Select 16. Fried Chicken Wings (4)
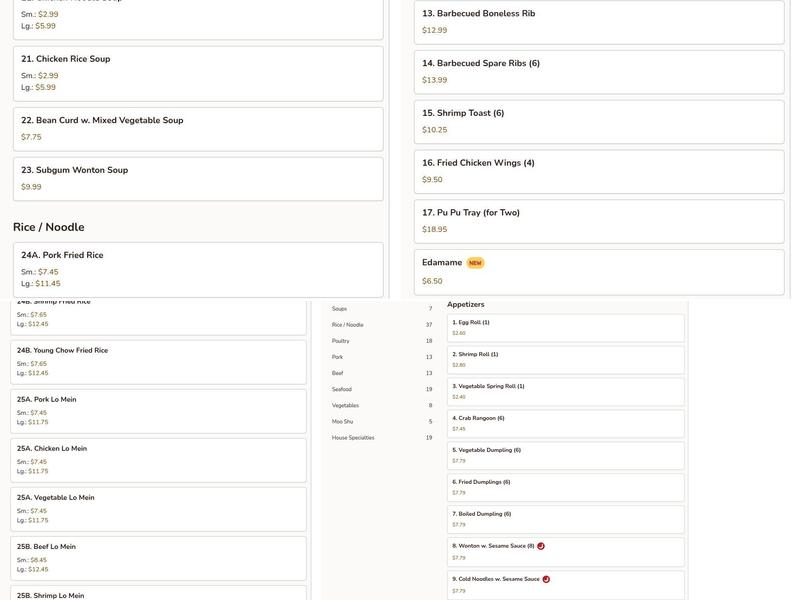This screenshot has width=800, height=600. click(x=598, y=171)
